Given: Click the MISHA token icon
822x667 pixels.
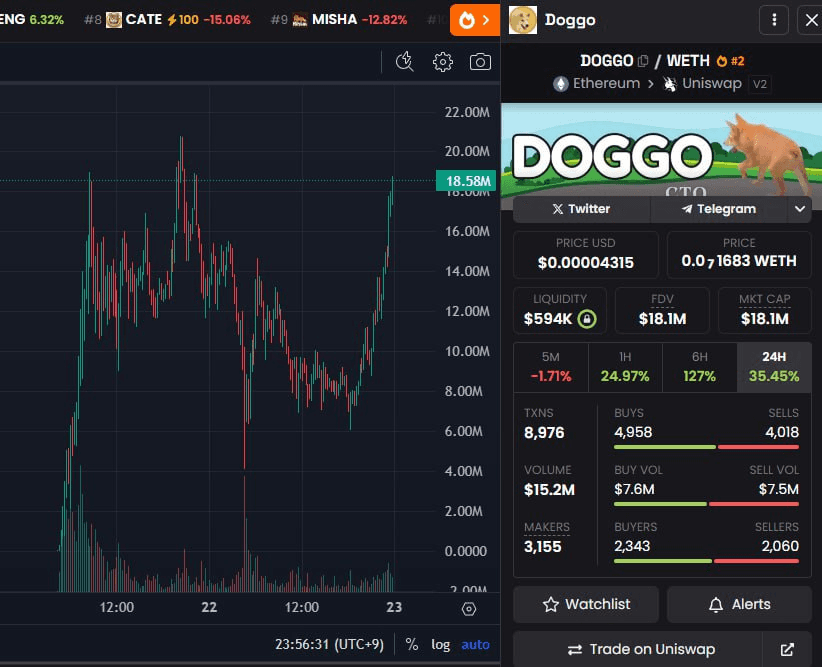Looking at the screenshot, I should click(x=300, y=20).
